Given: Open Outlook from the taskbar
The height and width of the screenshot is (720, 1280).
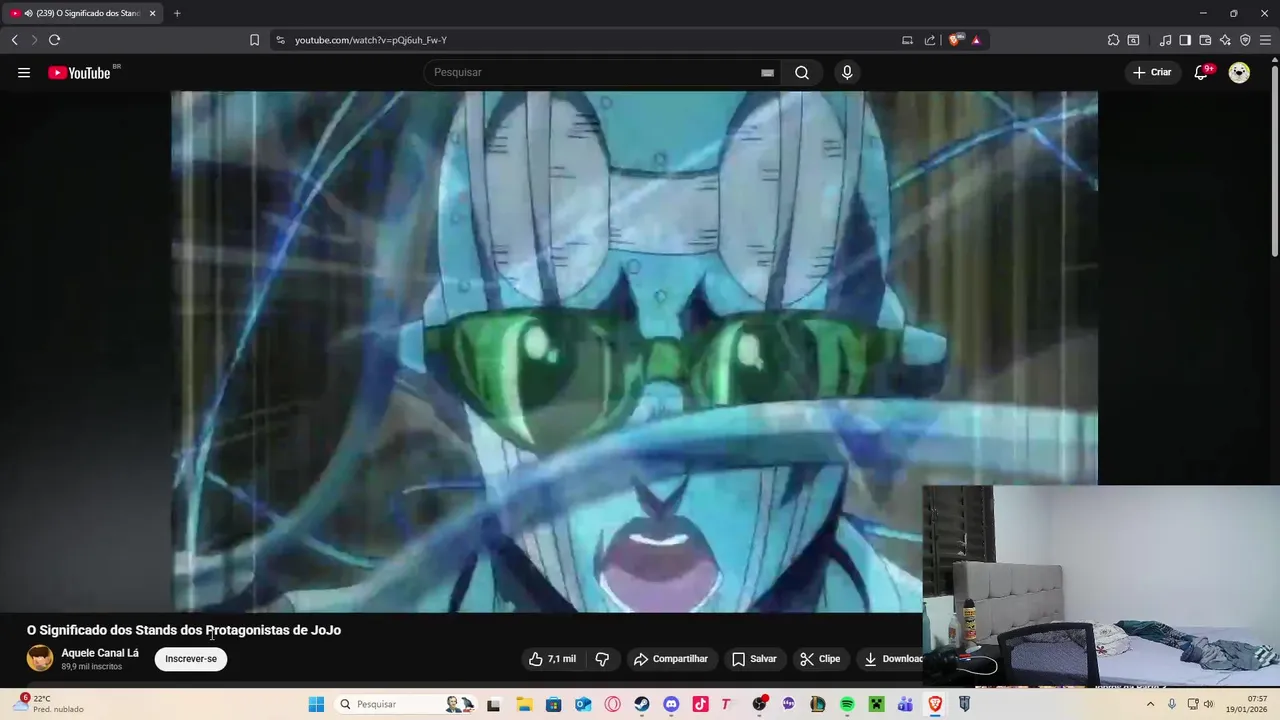Looking at the screenshot, I should coord(583,704).
